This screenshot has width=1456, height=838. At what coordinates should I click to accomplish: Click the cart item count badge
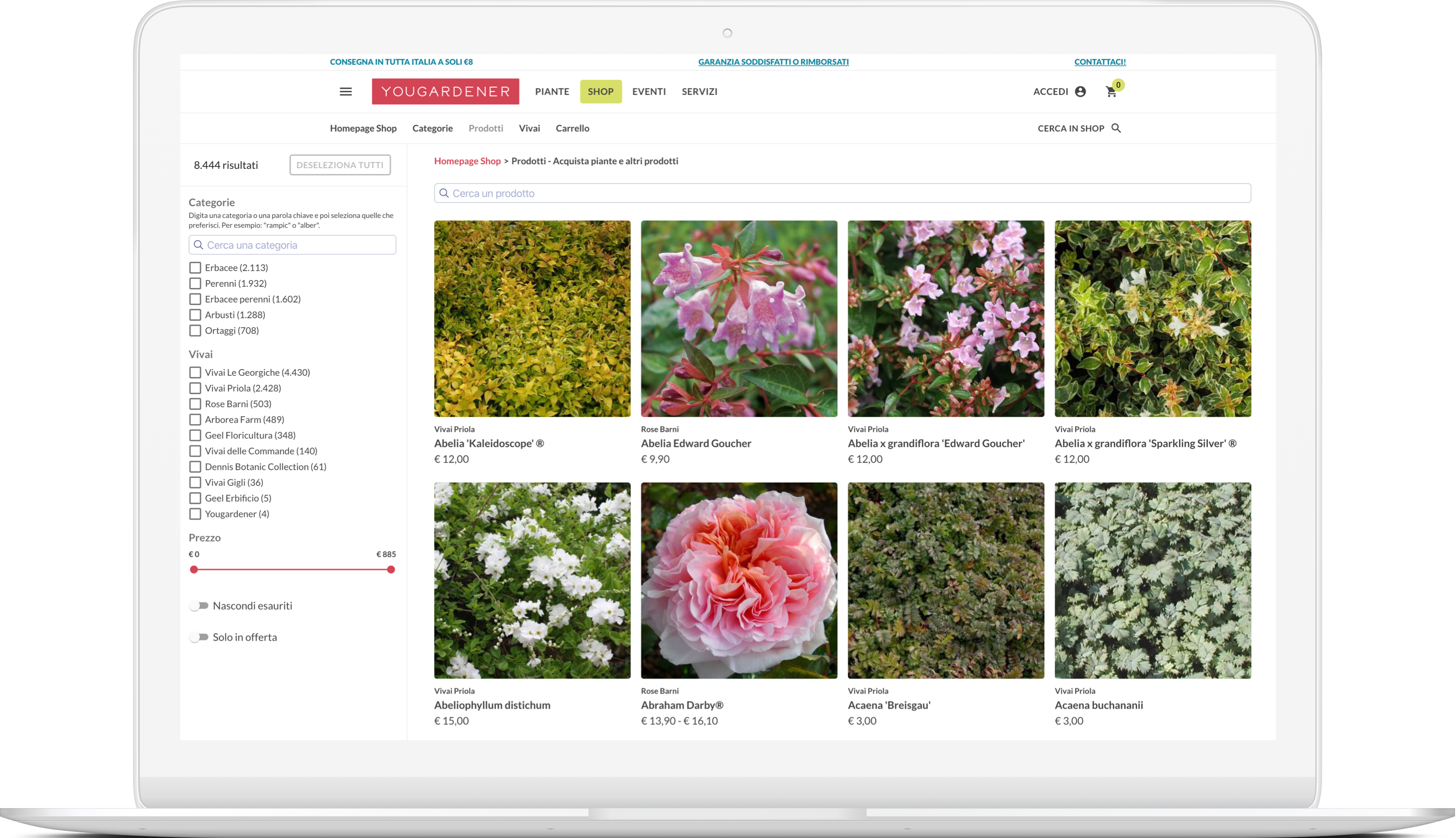tap(1118, 85)
